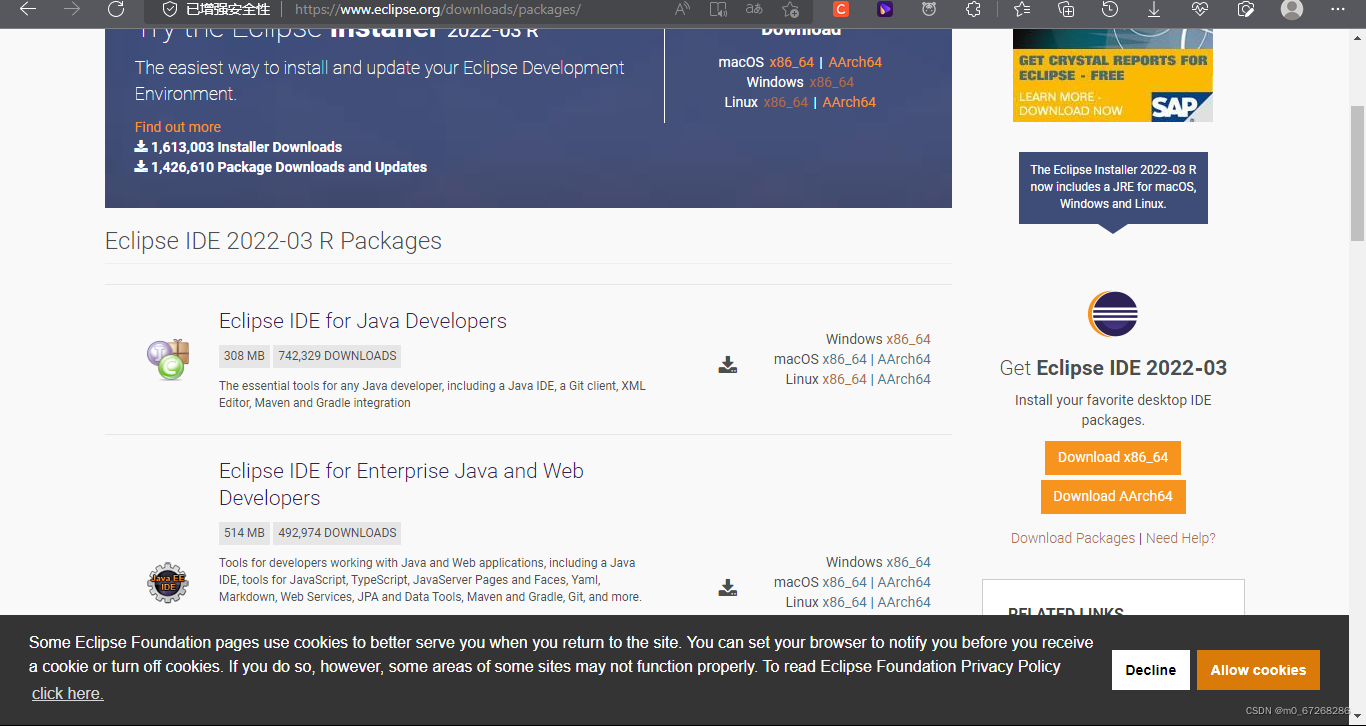Reload the page with the refresh icon
Image resolution: width=1366 pixels, height=726 pixels.
pos(116,9)
